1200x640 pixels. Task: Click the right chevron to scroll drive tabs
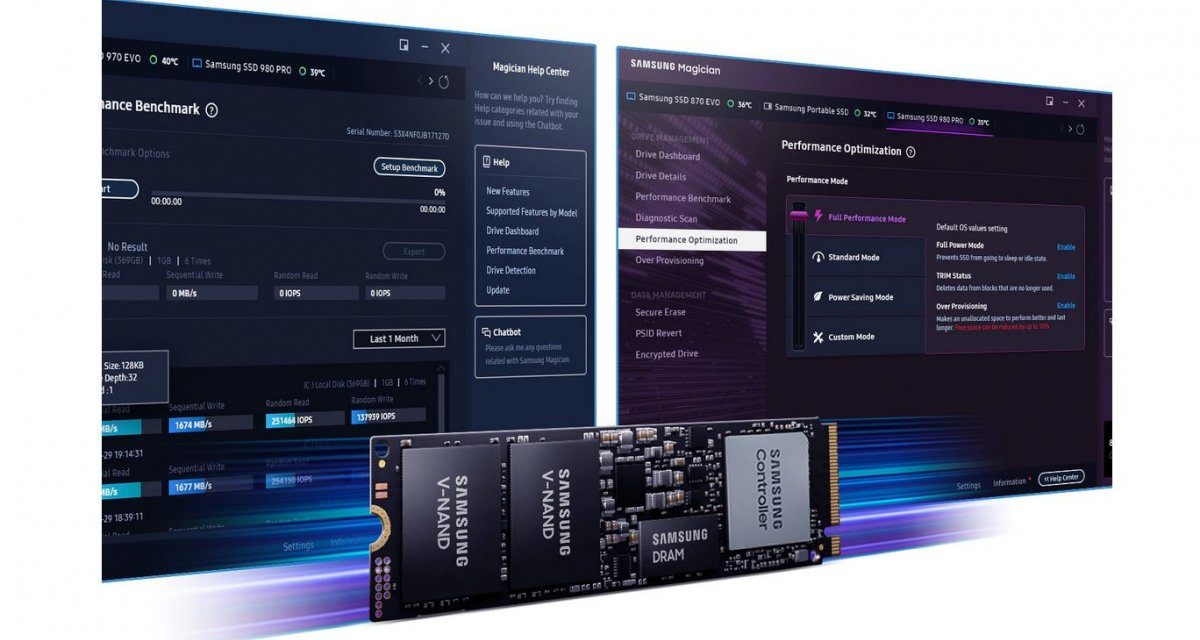[1071, 128]
